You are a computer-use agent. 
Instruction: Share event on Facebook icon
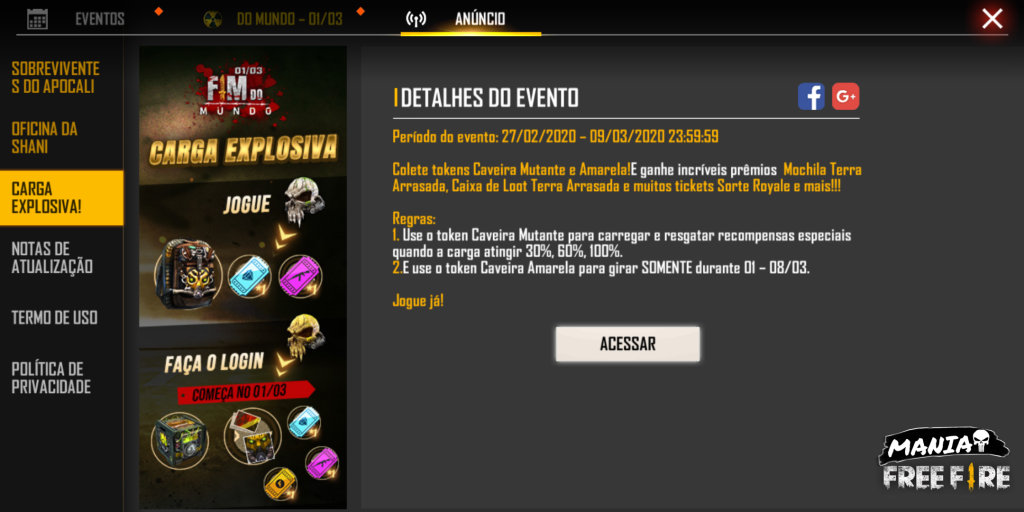point(811,97)
